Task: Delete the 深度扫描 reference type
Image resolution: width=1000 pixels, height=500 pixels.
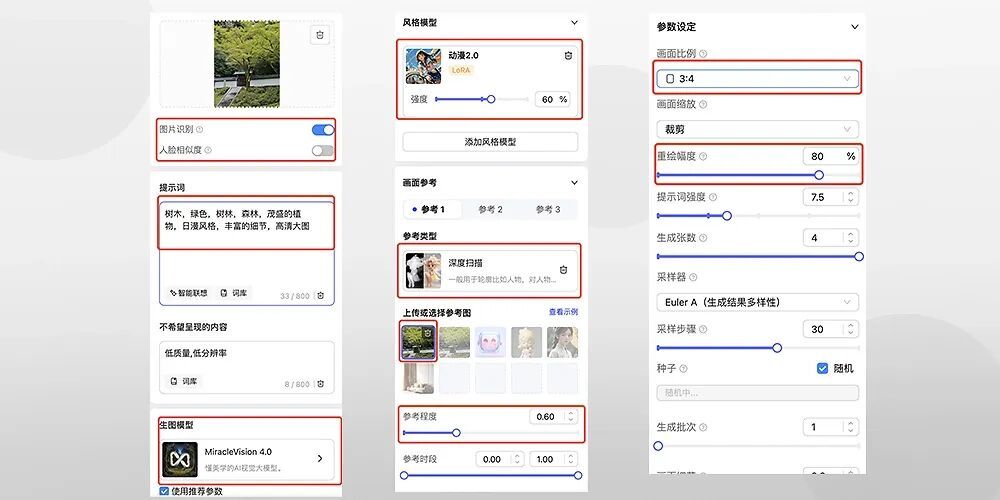Action: (563, 270)
